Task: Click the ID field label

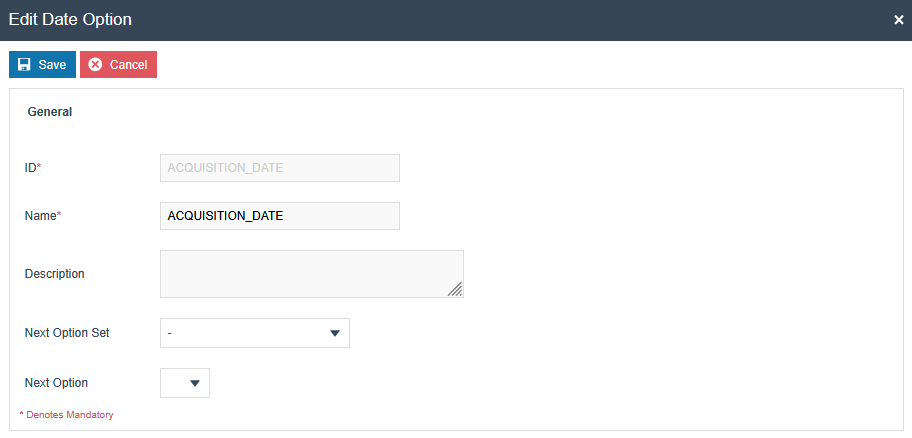Action: 32,168
